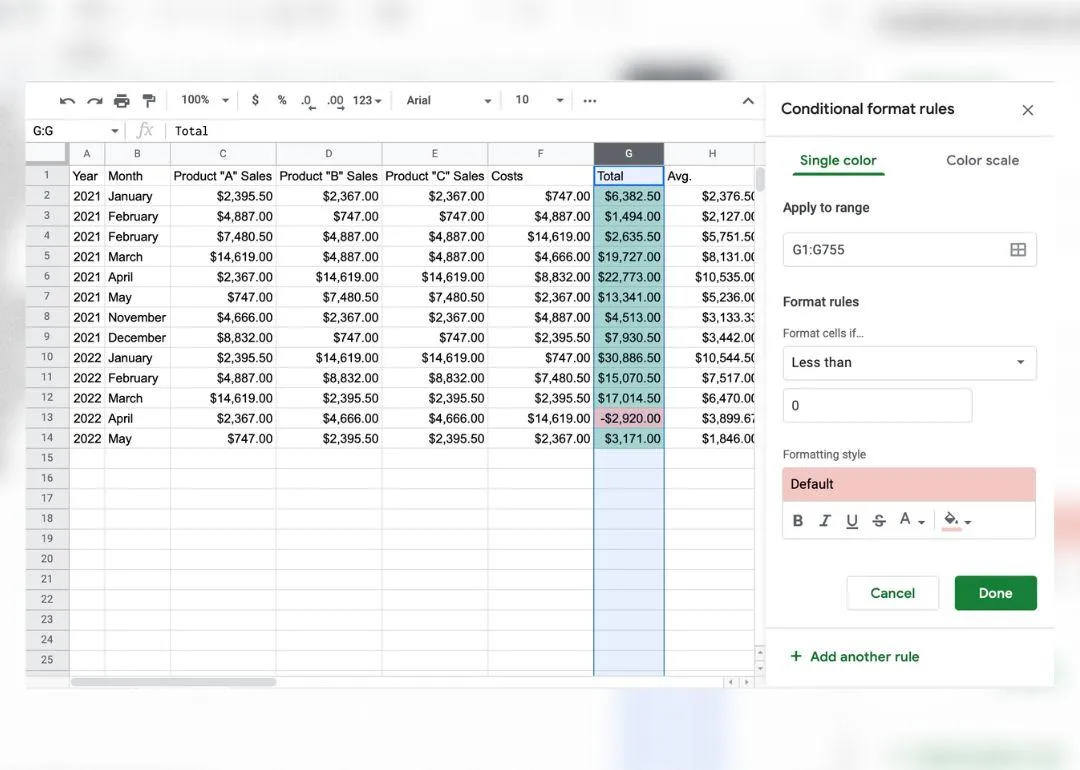Toggle italic in formatting style
This screenshot has width=1080, height=770.
824,521
